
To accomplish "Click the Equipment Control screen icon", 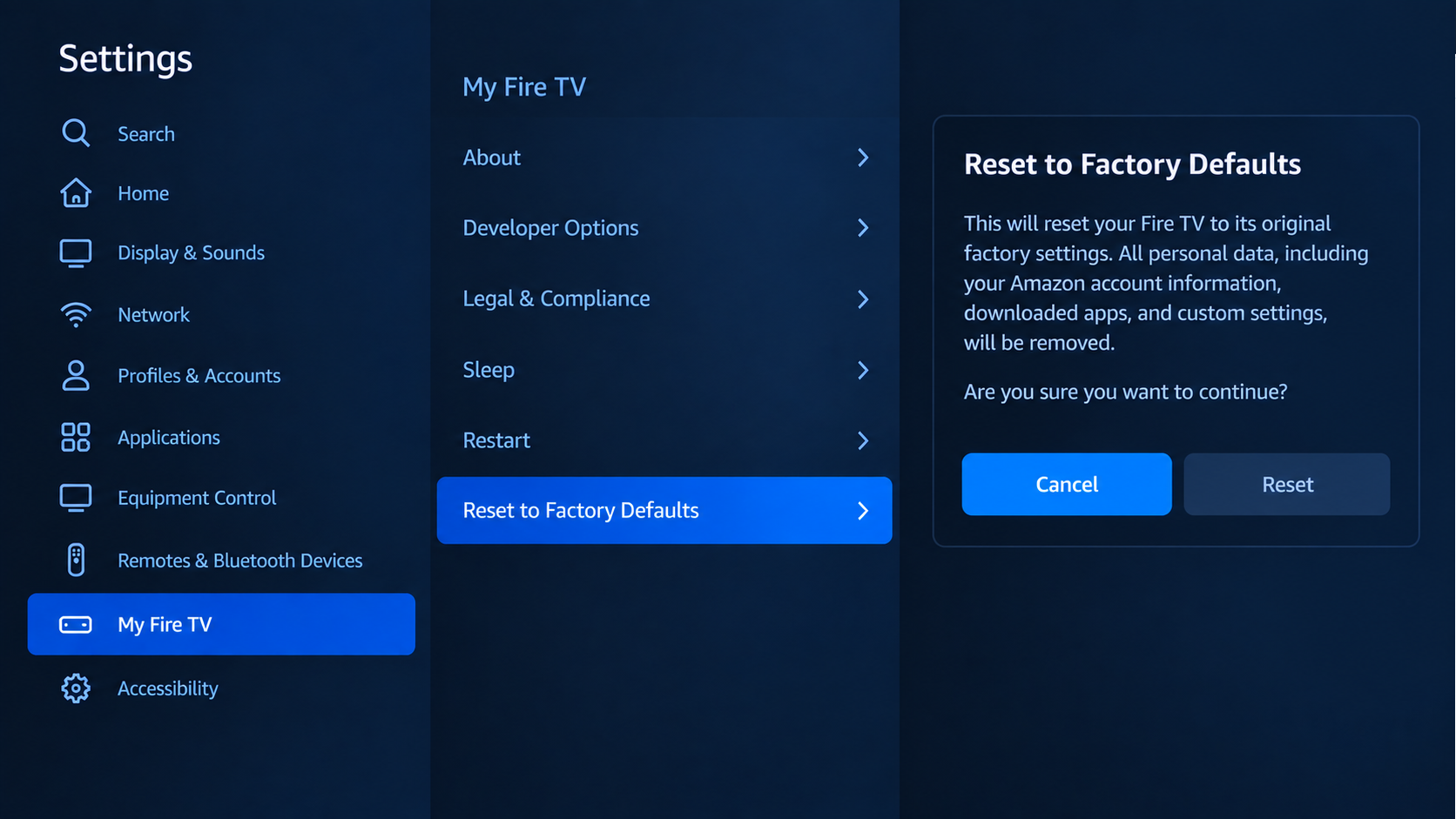I will tap(76, 498).
